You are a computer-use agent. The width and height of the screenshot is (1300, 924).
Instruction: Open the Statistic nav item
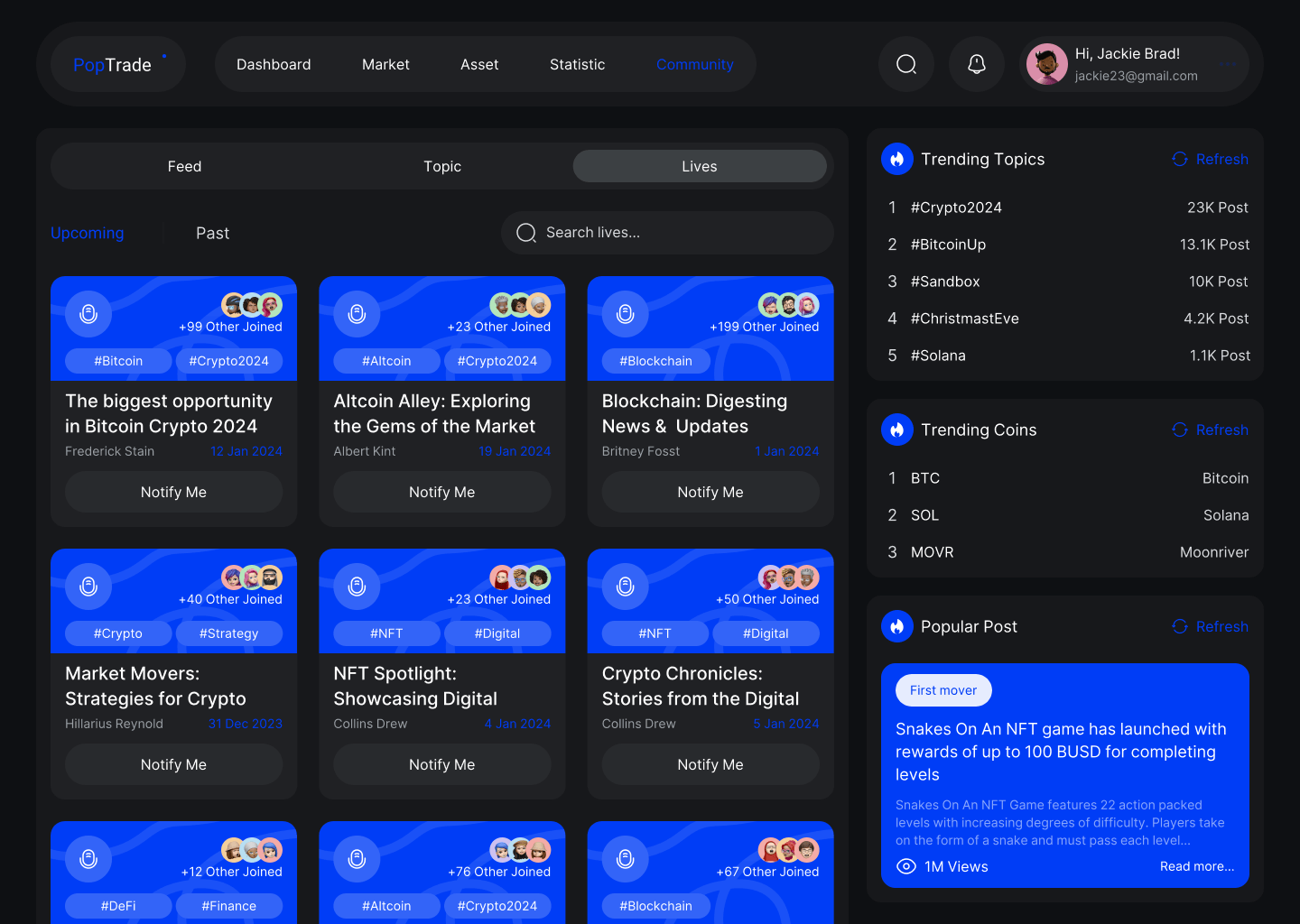[x=578, y=65]
